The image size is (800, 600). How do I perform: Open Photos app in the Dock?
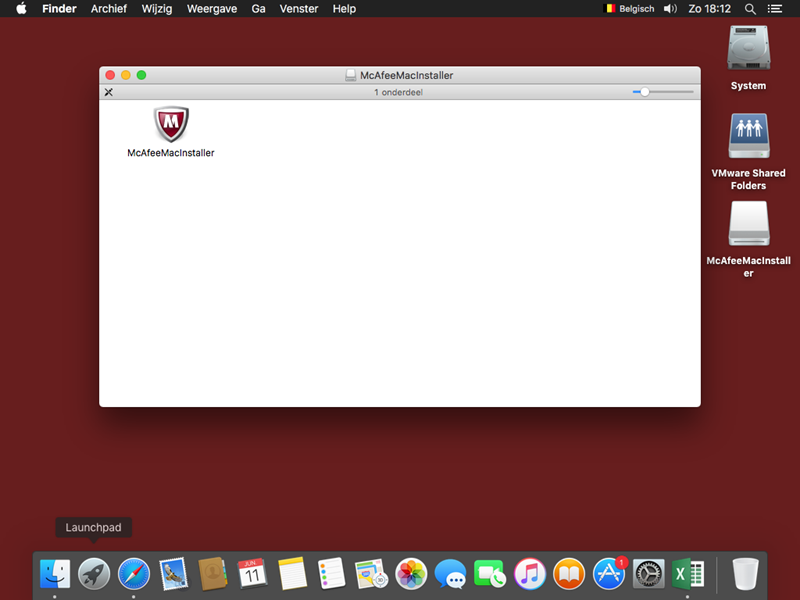point(411,573)
